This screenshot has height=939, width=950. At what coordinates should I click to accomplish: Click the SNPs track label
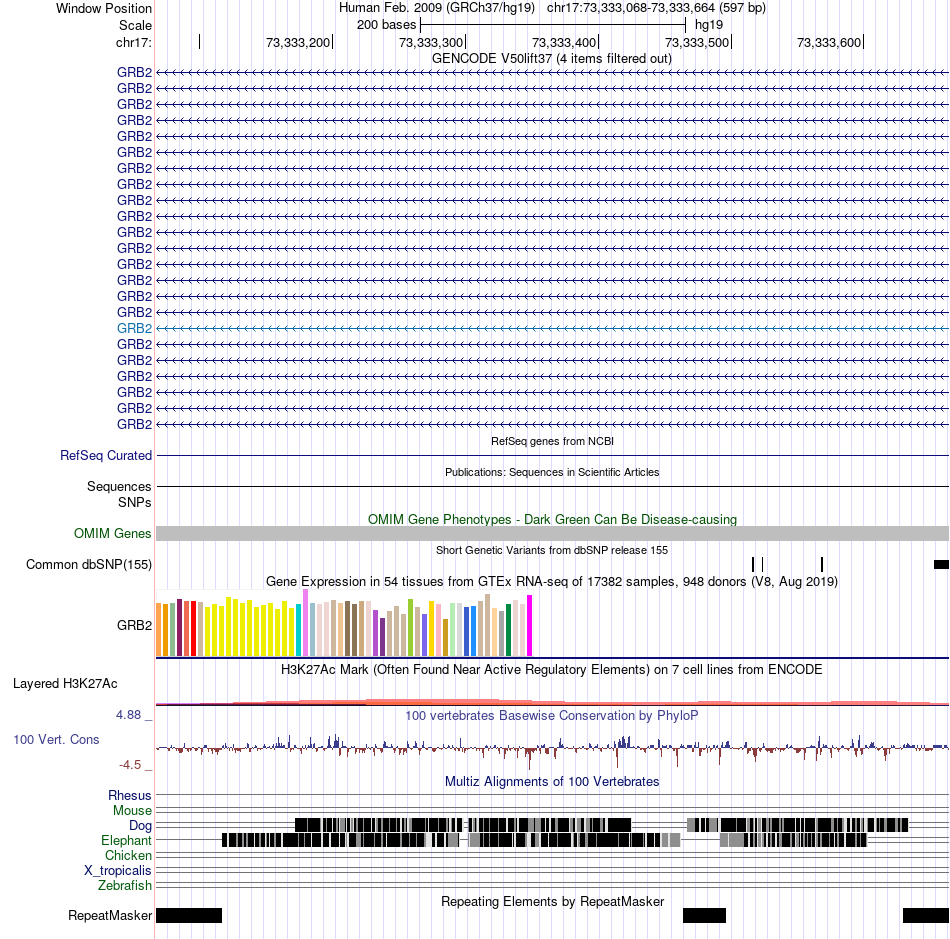tap(135, 502)
